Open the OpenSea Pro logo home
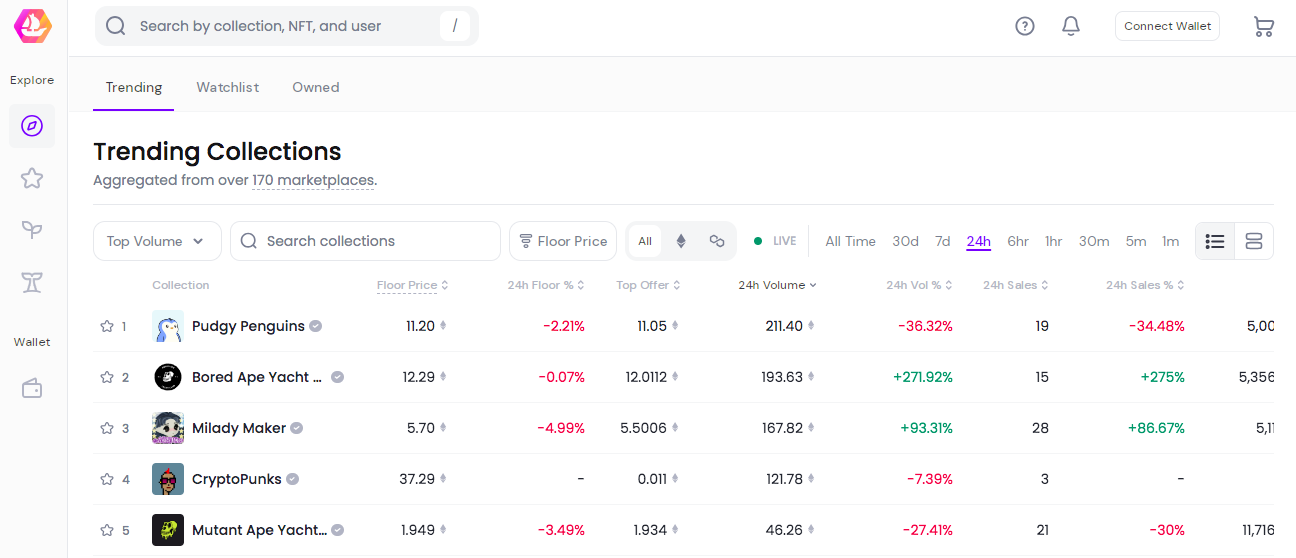This screenshot has width=1296, height=558. [x=33, y=26]
